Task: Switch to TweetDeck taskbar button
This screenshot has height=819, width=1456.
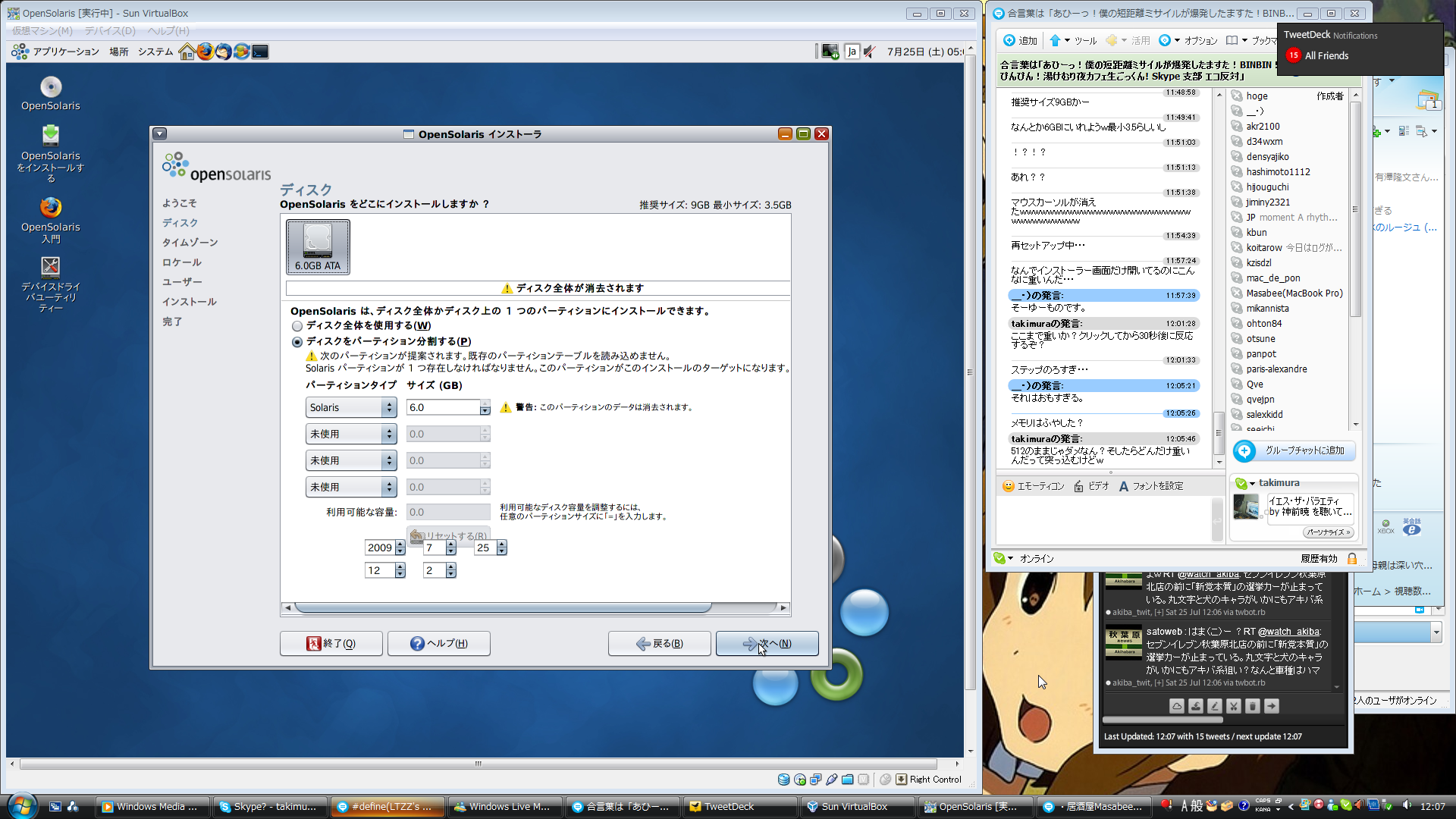Action: [739, 806]
